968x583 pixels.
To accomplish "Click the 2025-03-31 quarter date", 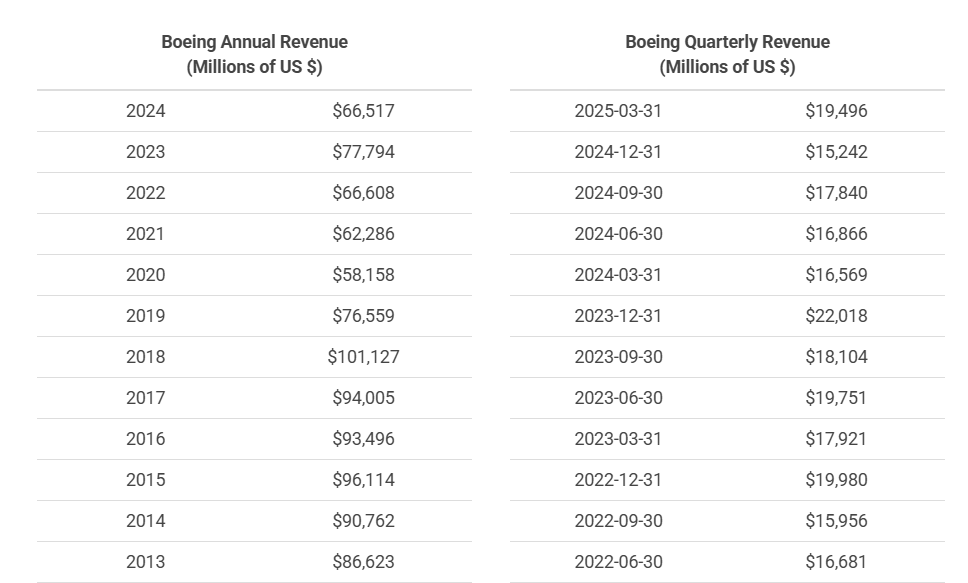I will [x=618, y=111].
